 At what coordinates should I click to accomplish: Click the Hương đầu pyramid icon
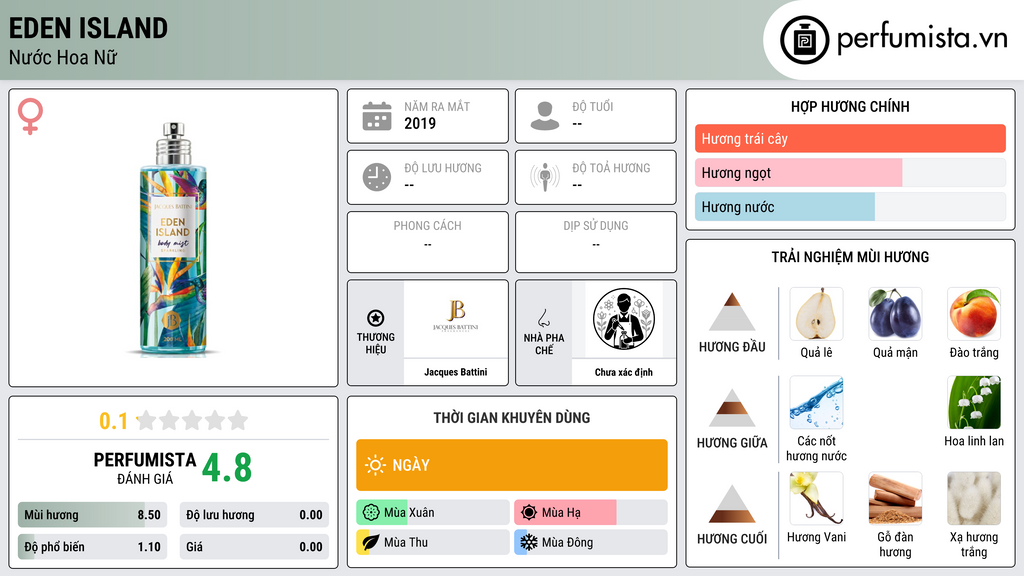click(x=732, y=312)
